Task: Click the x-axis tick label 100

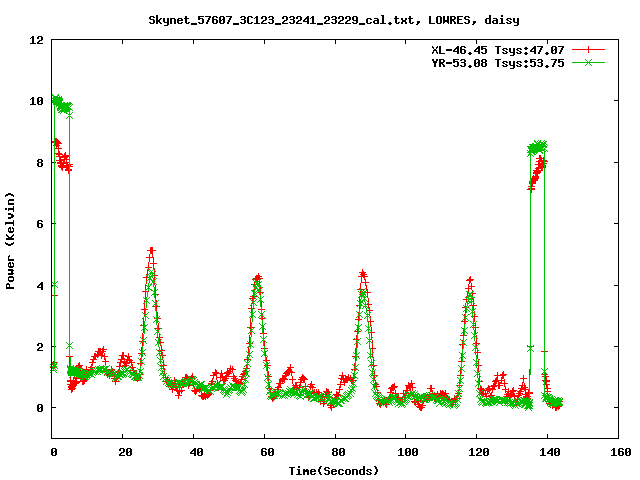Action: (x=408, y=452)
